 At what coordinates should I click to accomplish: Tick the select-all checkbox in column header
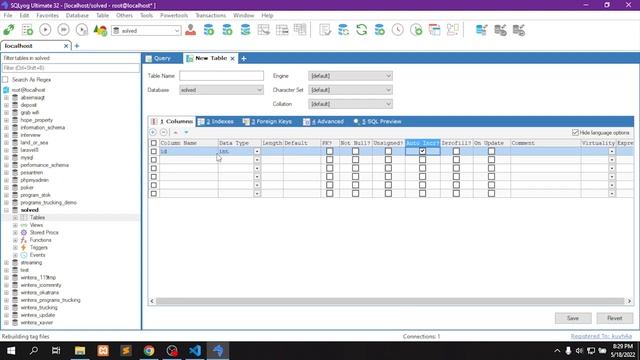[153, 143]
